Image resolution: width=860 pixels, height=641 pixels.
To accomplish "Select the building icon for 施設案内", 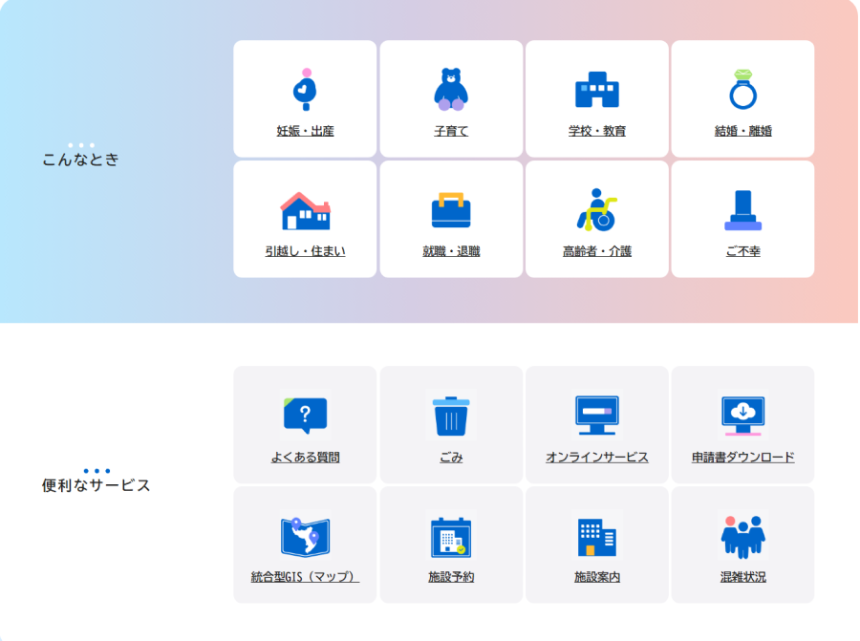I will tap(597, 536).
